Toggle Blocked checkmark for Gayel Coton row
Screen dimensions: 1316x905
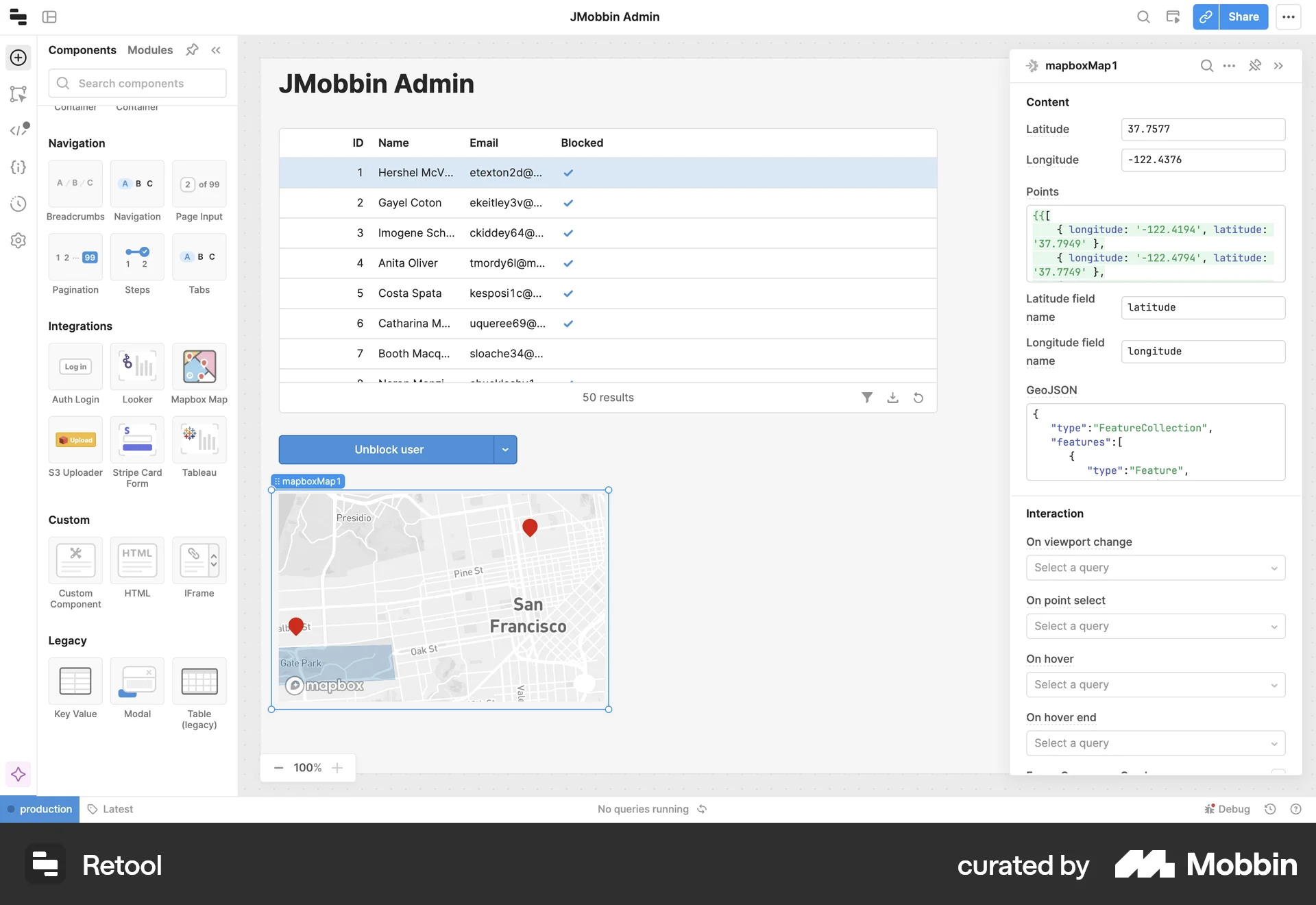pos(568,203)
